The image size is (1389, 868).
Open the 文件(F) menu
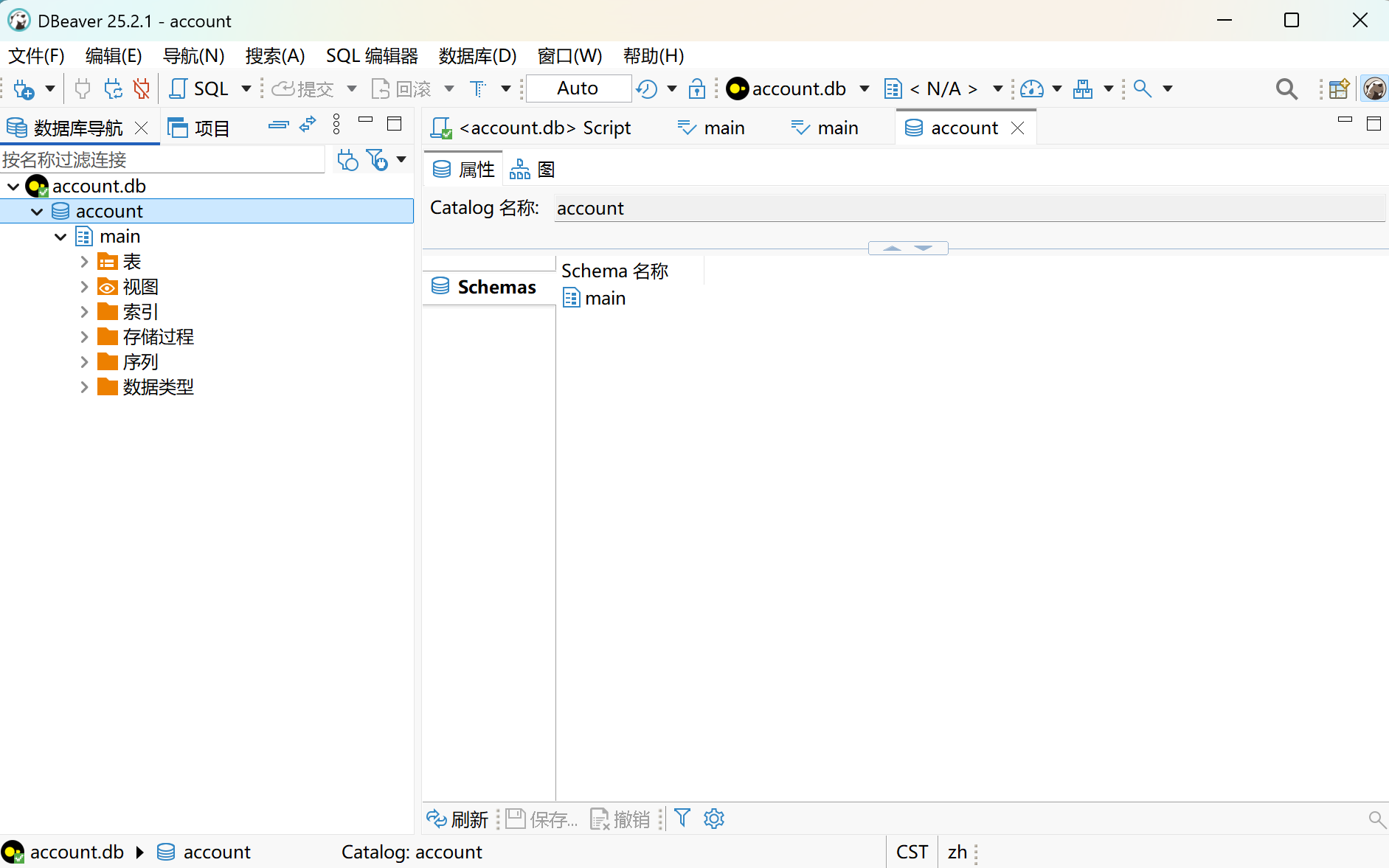click(x=36, y=56)
